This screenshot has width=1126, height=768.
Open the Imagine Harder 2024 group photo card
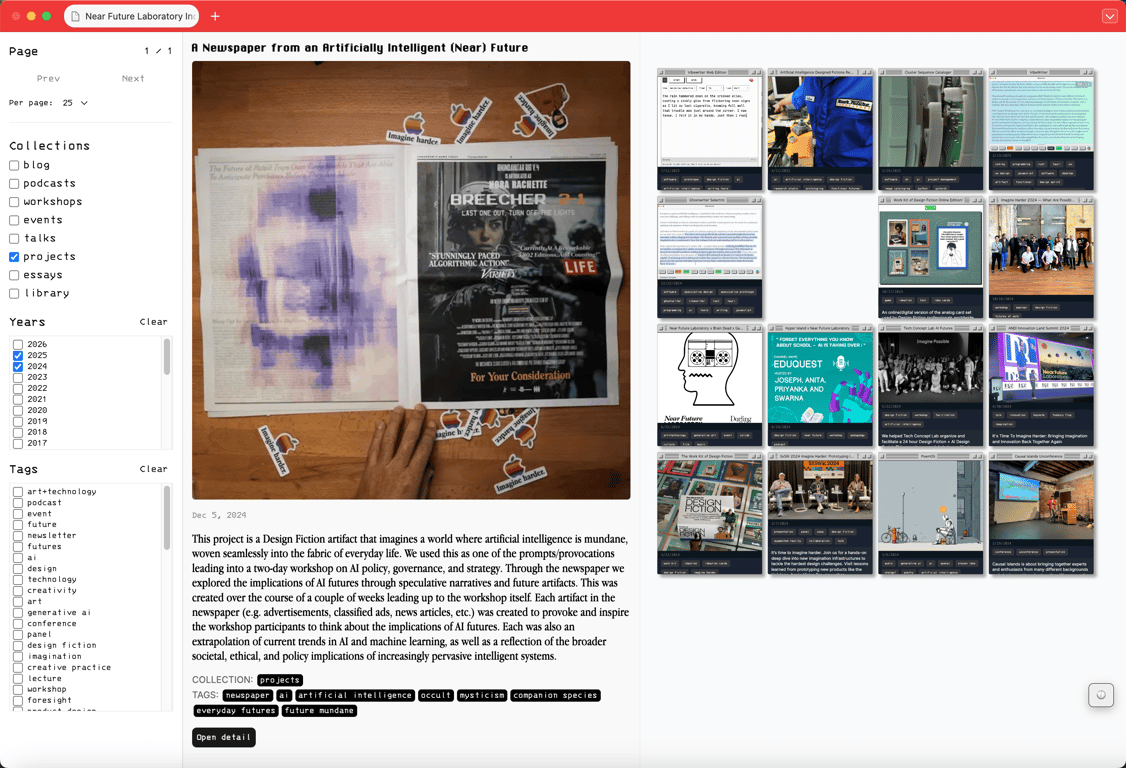click(1041, 257)
